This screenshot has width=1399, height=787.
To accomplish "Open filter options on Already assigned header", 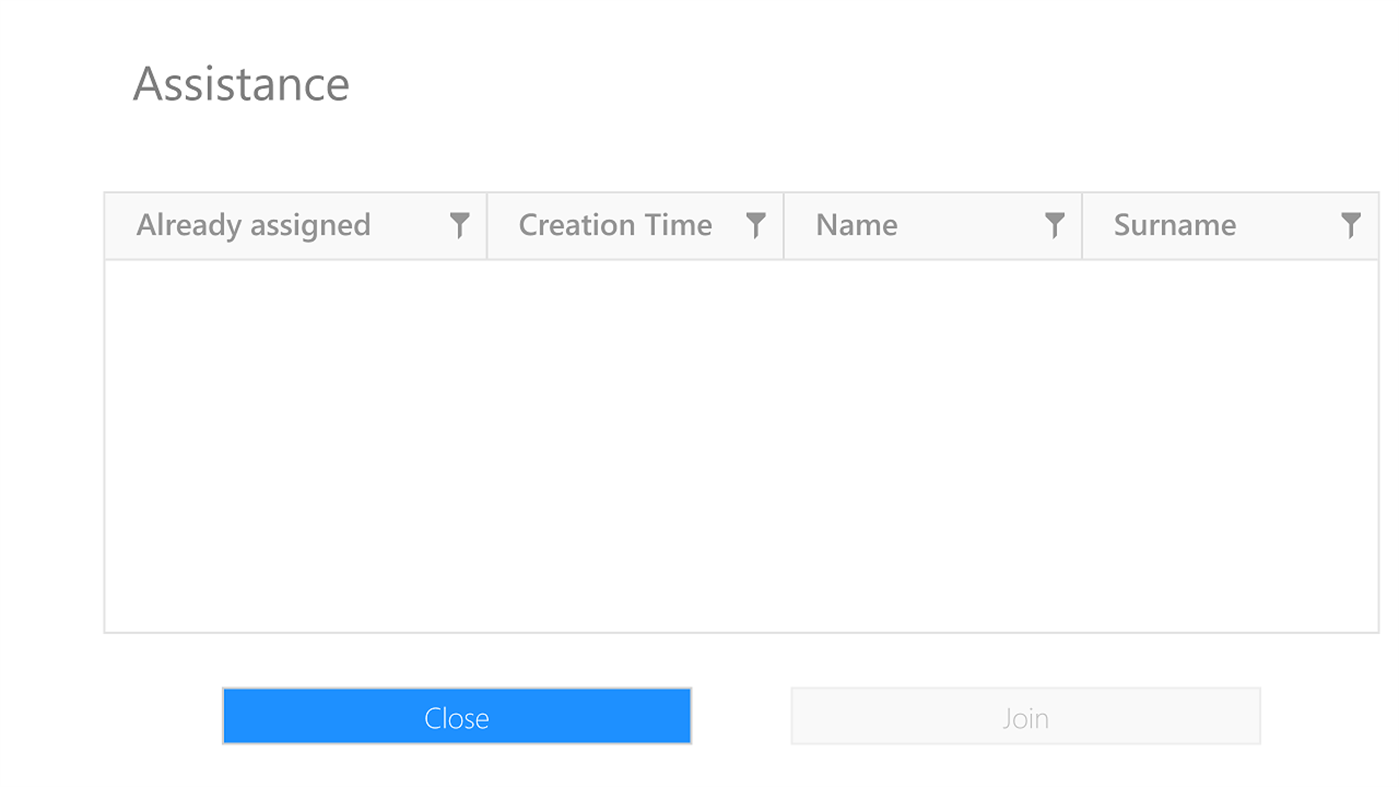I will (458, 225).
